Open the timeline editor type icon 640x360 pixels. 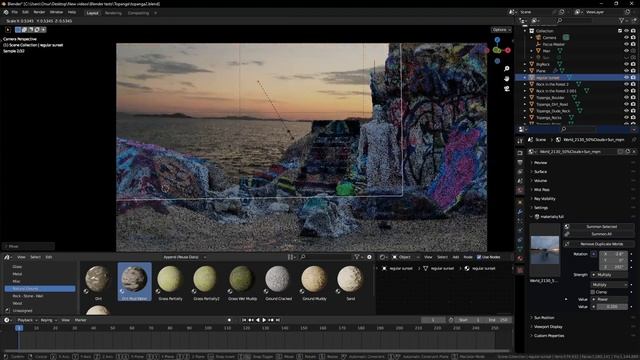coord(7,320)
